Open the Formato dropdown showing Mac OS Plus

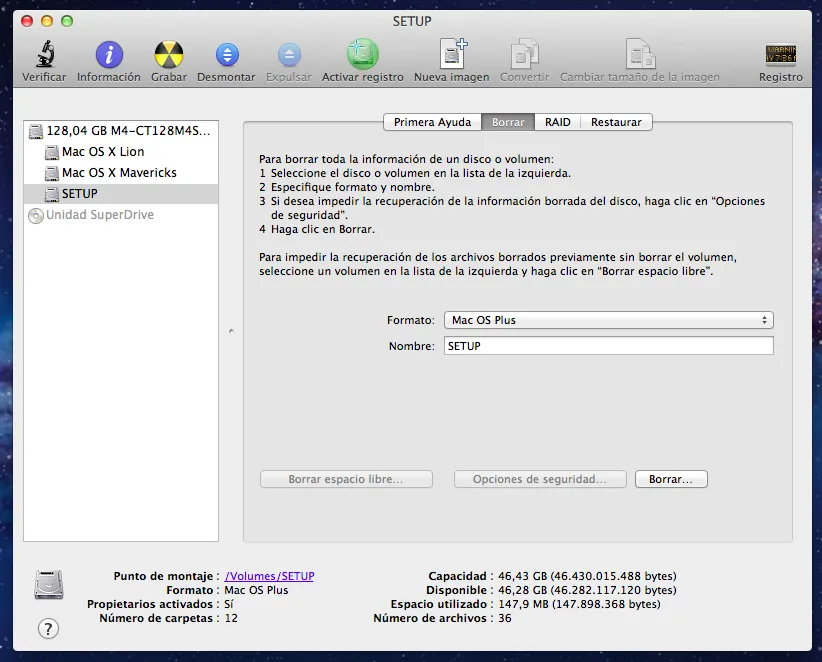609,320
